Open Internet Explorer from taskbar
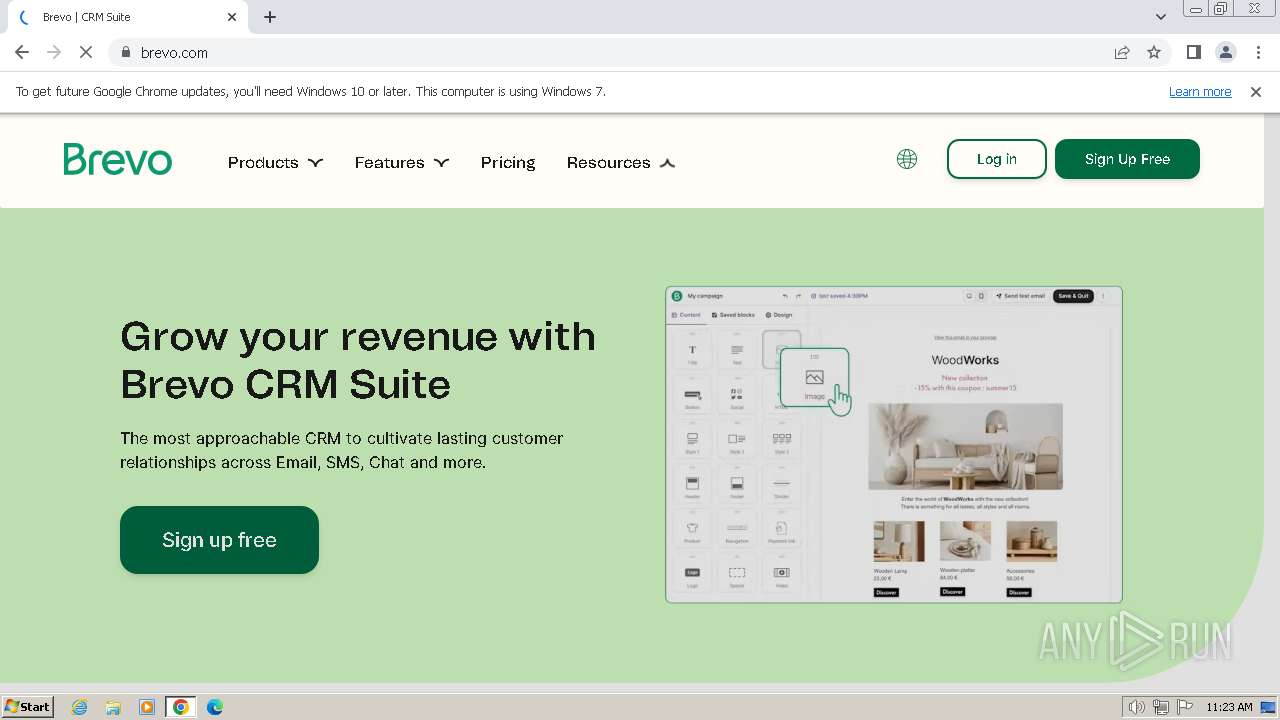 click(x=80, y=707)
